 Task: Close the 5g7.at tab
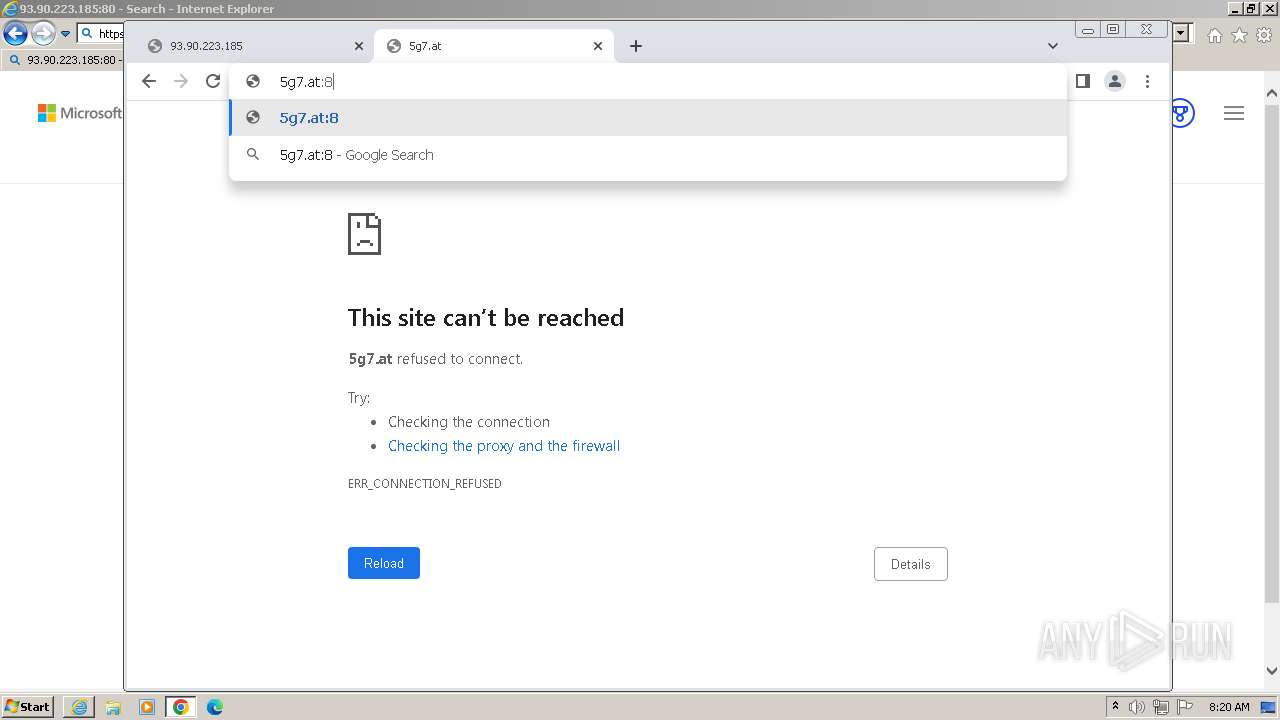coord(598,46)
